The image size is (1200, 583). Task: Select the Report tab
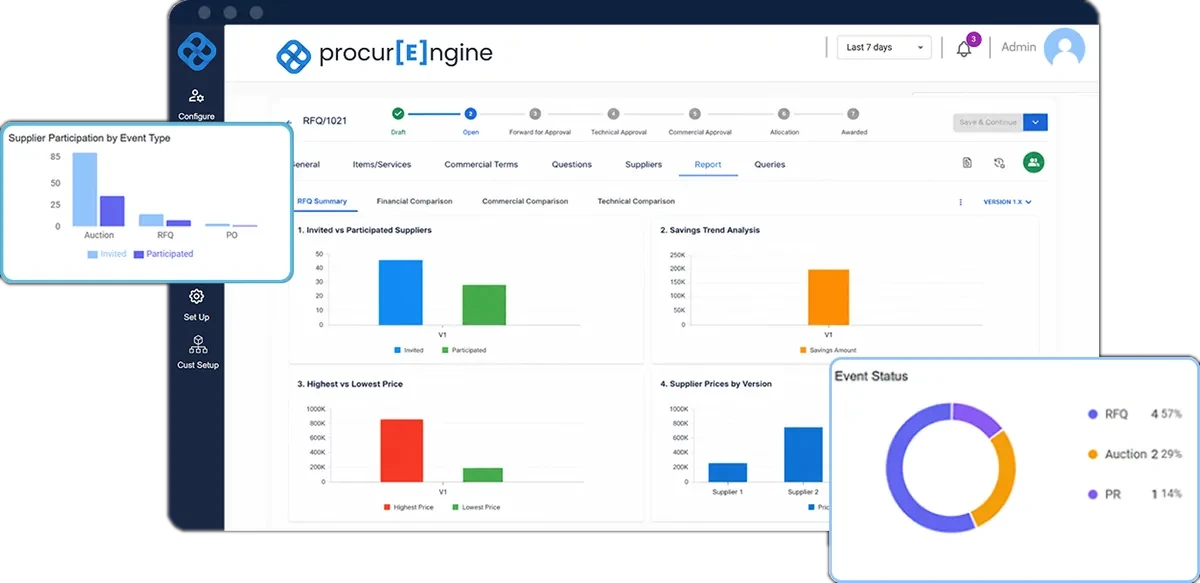click(x=708, y=164)
